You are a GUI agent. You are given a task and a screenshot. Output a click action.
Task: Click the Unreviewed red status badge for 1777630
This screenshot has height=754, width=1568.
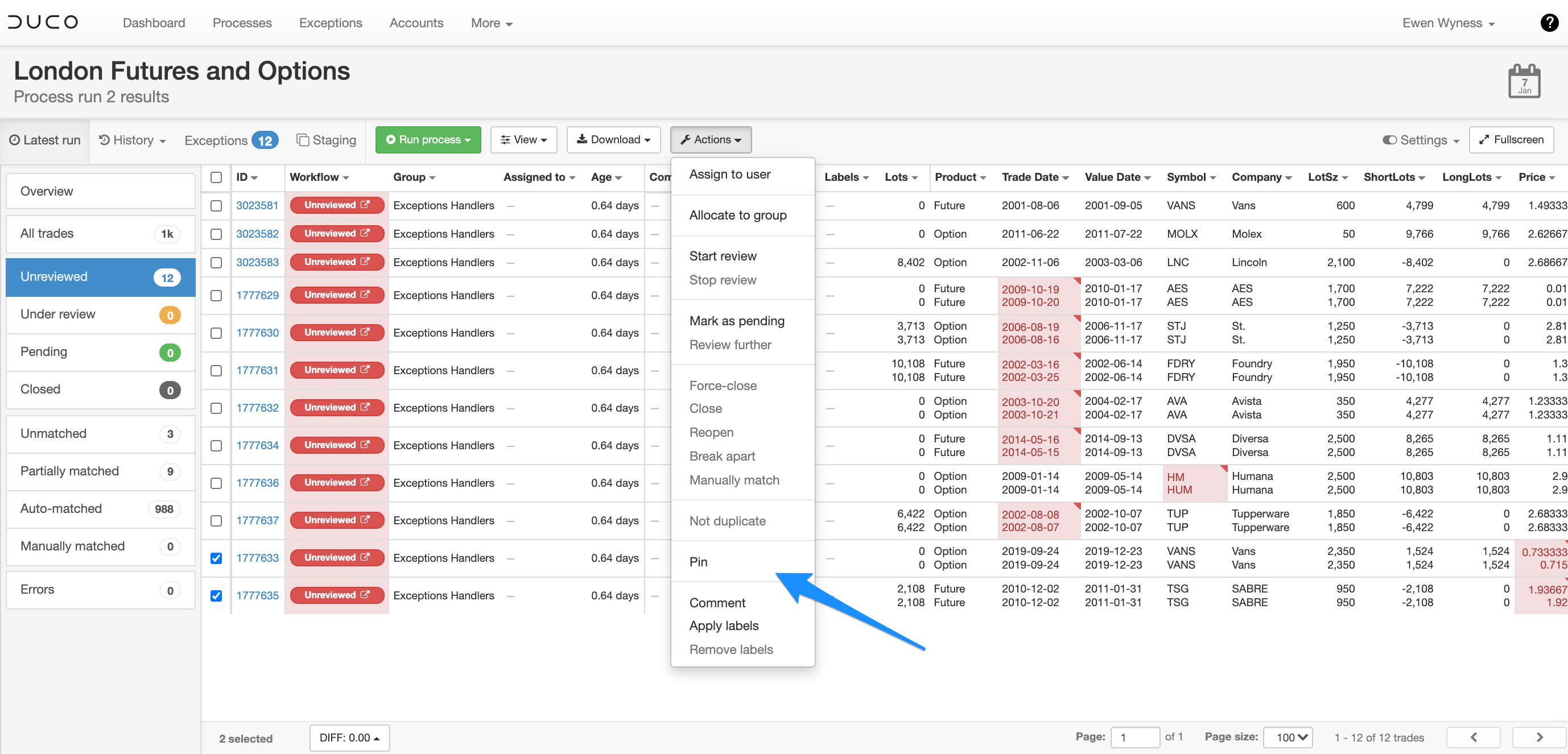[337, 332]
